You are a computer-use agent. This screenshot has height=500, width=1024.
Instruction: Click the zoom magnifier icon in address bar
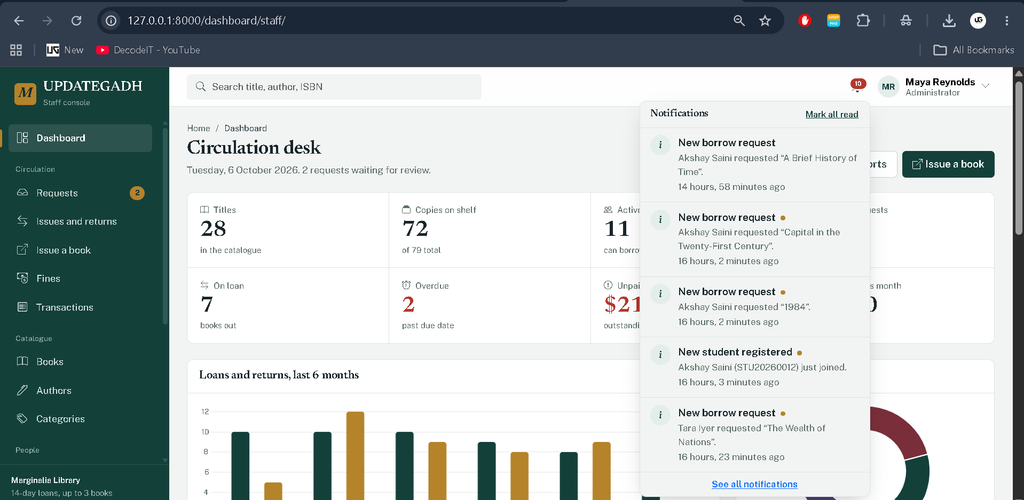pos(739,21)
